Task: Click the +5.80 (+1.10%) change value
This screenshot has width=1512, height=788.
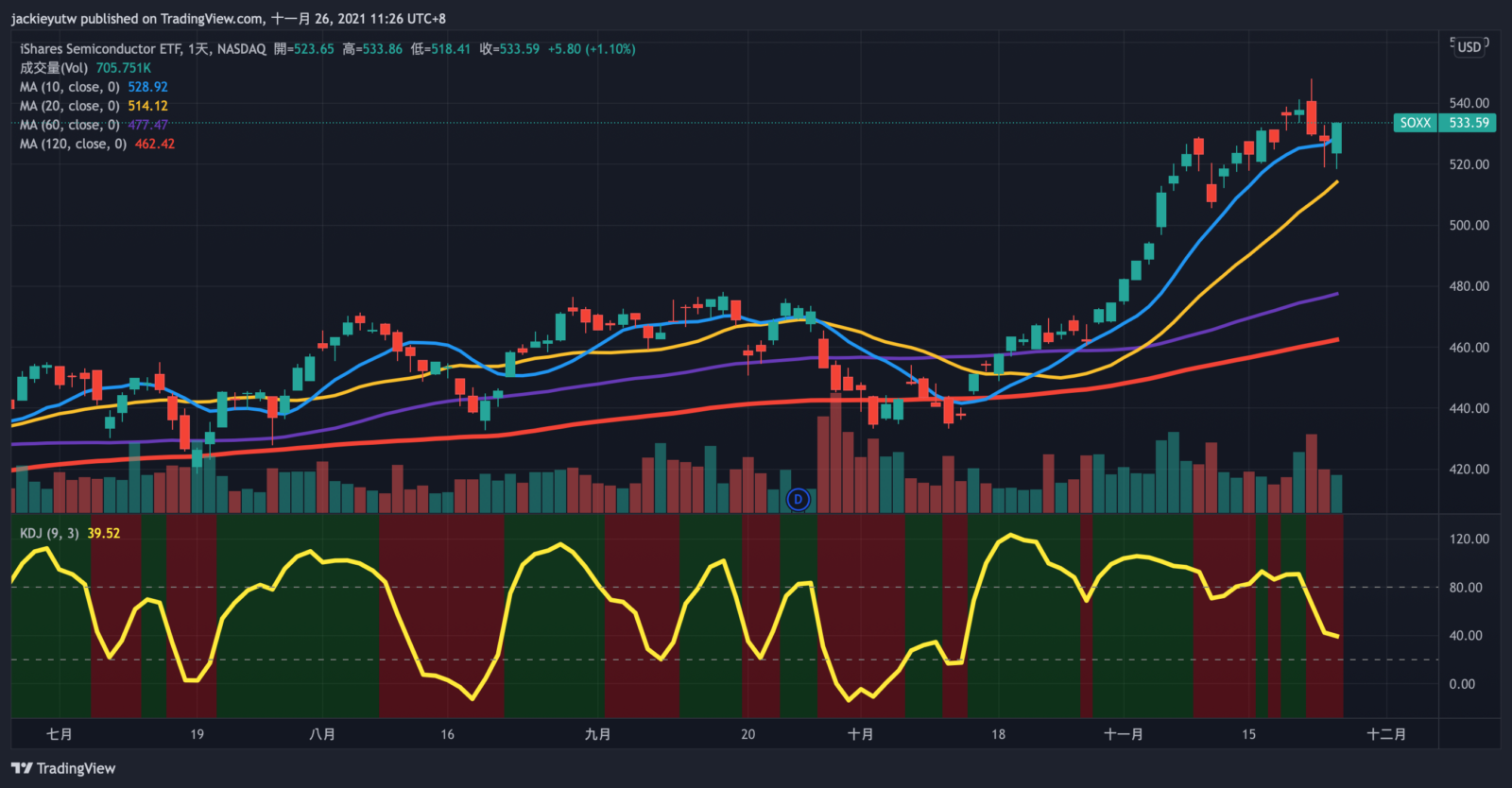Action: 592,49
